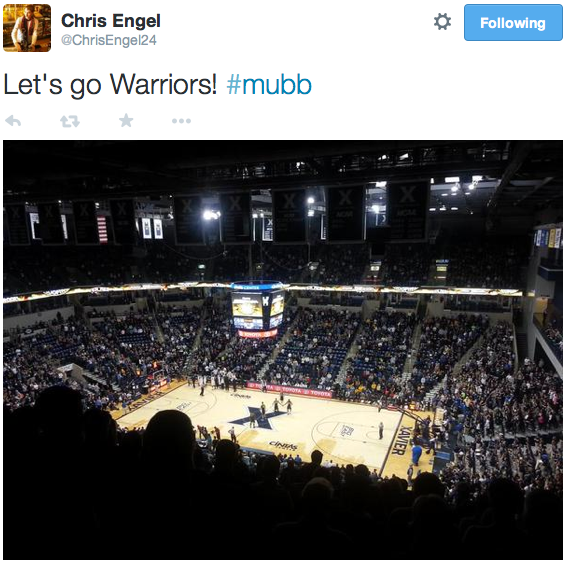The image size is (578, 569).
Task: Click the red Toyota sideline banner
Action: tap(289, 391)
